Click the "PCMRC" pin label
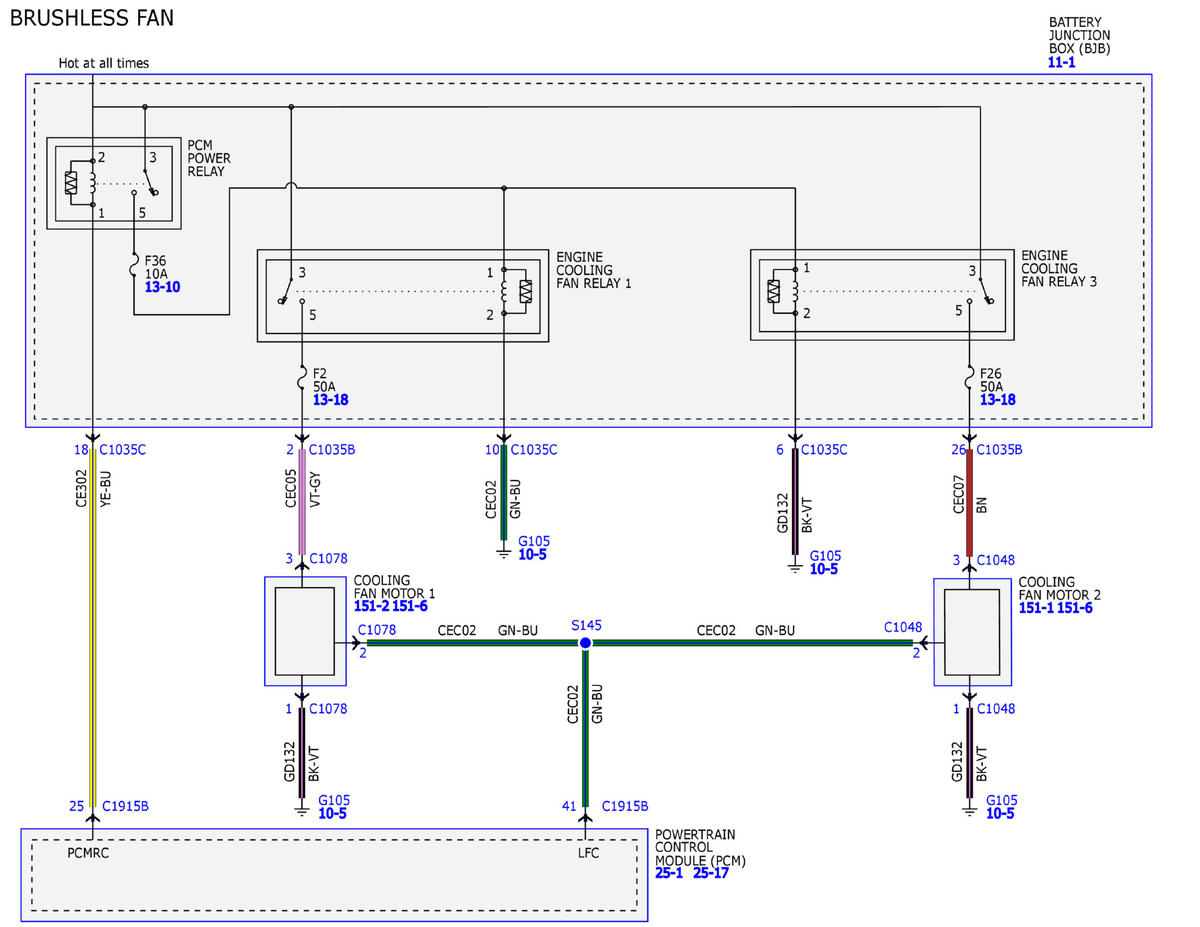This screenshot has height=927, width=1200. [x=90, y=853]
